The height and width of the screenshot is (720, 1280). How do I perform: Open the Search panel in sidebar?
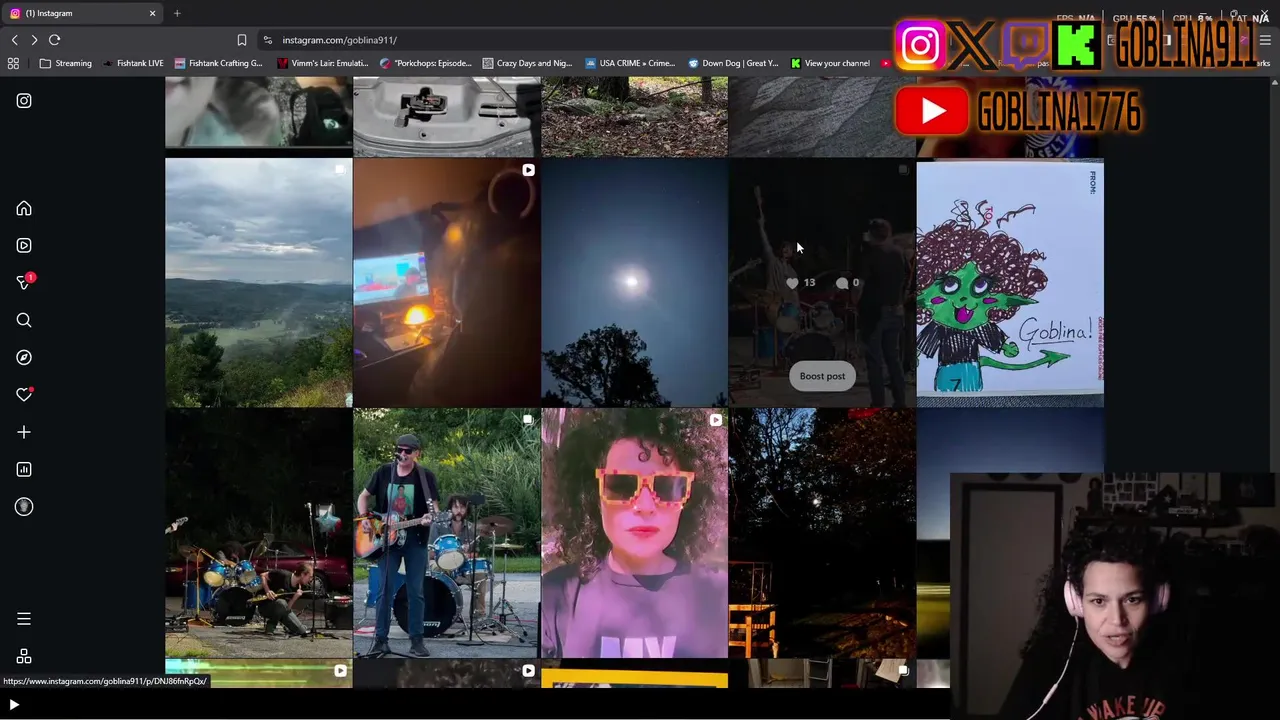coord(24,320)
